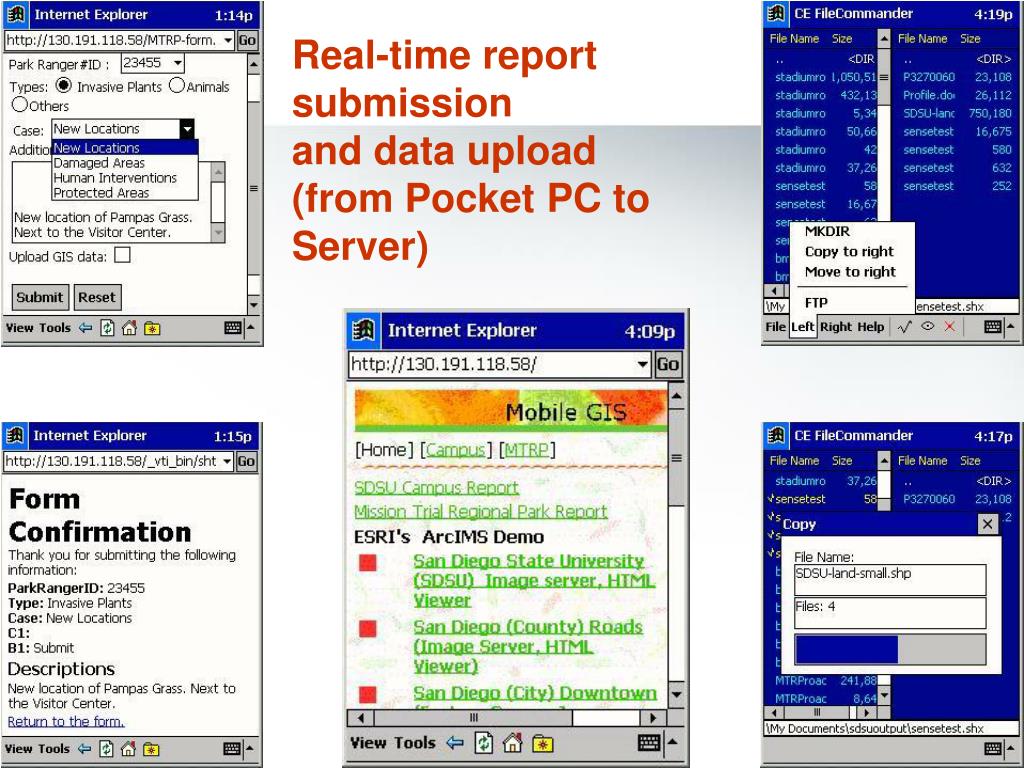Image resolution: width=1024 pixels, height=768 pixels.
Task: Open the address dropdown in the center Mobile GIS browser
Action: 643,364
